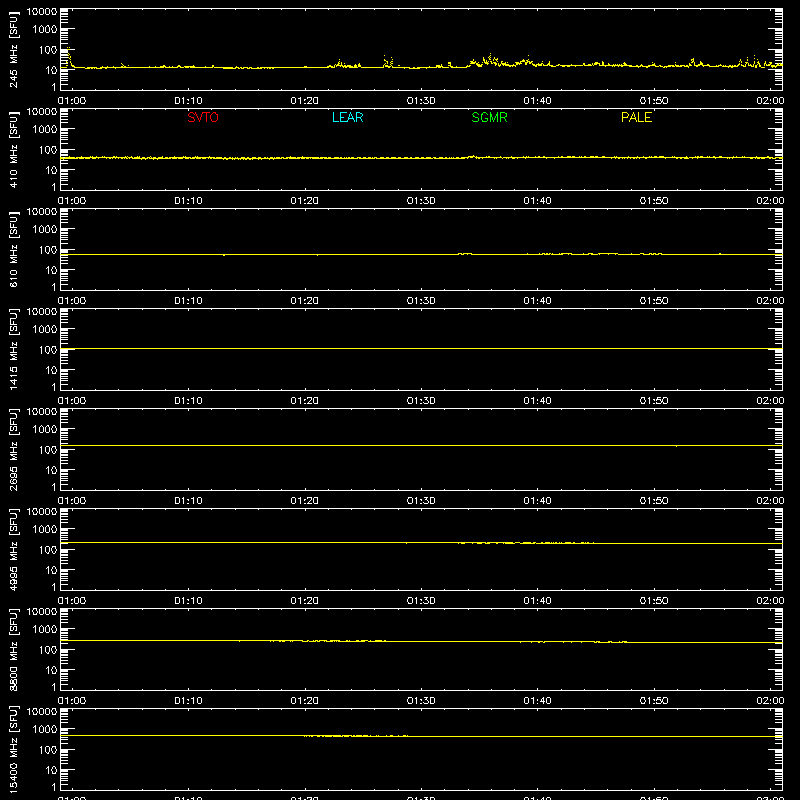800x800 pixels.
Task: Click 01:40 tick under the 4995 MHz panel
Action: (537, 601)
